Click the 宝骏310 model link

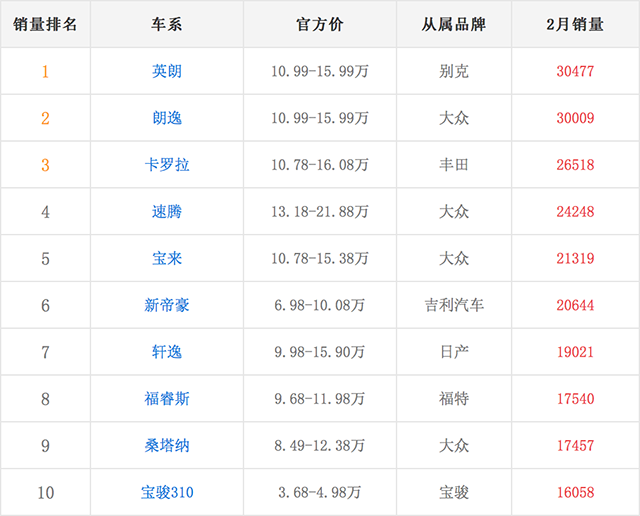[167, 492]
